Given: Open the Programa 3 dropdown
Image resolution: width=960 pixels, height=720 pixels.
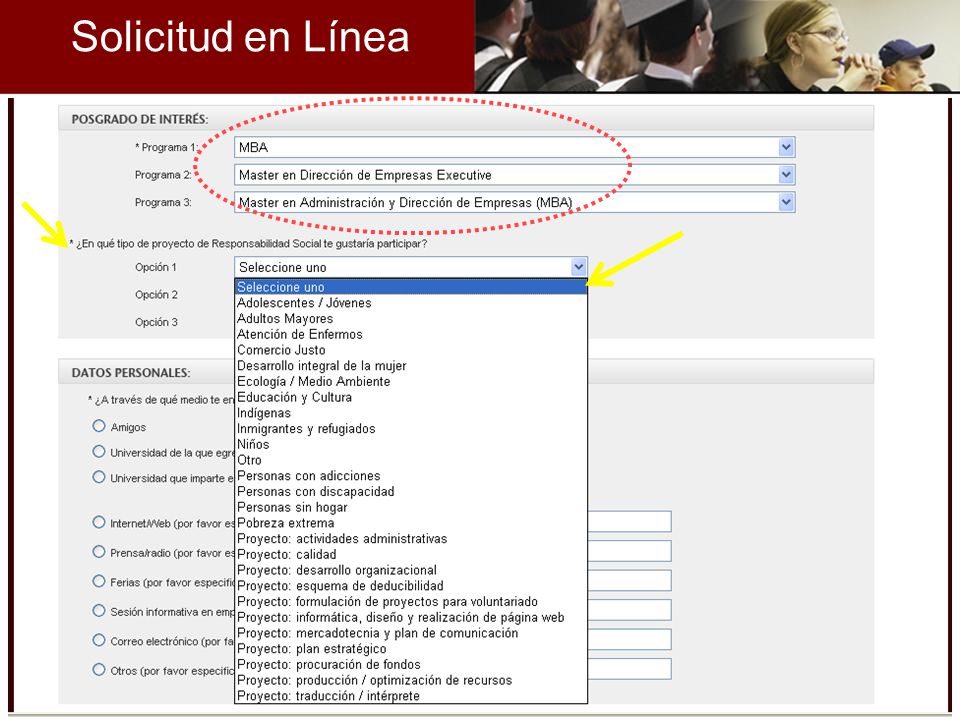Looking at the screenshot, I should pos(514,202).
